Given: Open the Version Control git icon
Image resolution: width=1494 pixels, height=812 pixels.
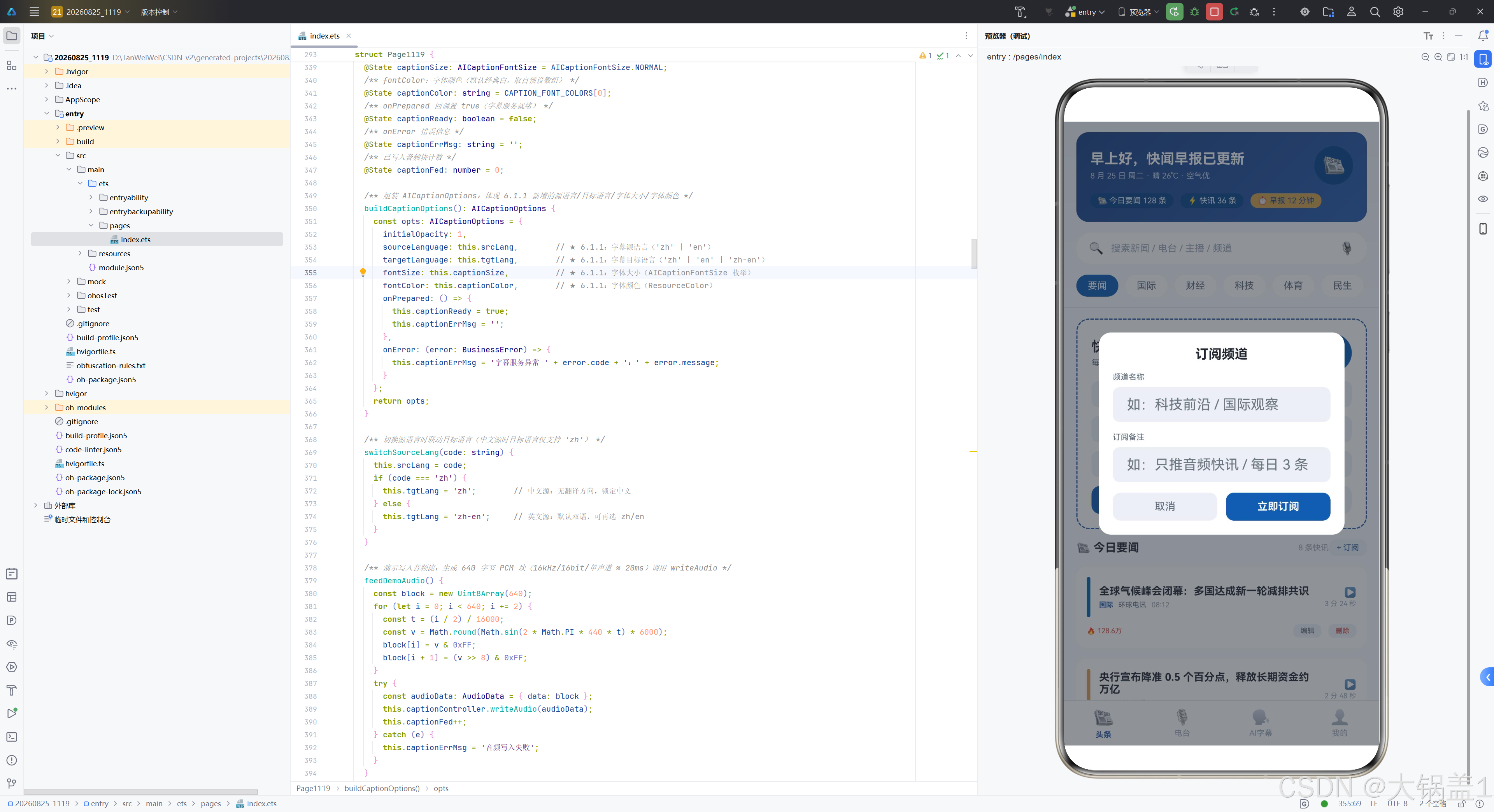Looking at the screenshot, I should (x=12, y=784).
